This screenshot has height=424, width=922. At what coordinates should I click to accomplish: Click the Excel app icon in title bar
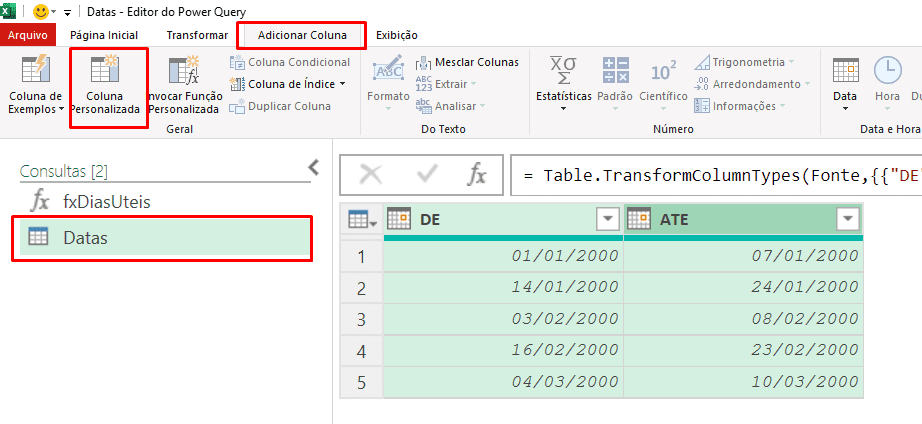[8, 11]
